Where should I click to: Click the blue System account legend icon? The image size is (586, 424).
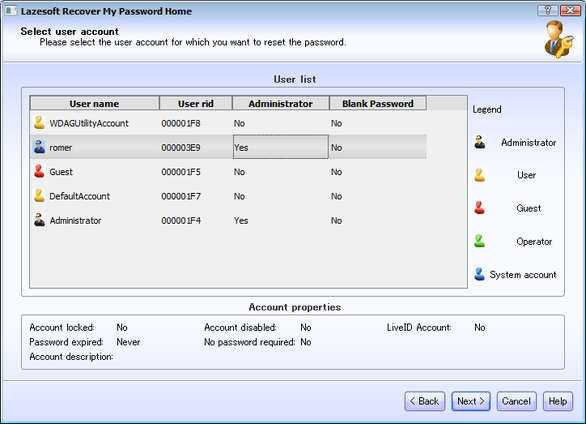click(479, 274)
